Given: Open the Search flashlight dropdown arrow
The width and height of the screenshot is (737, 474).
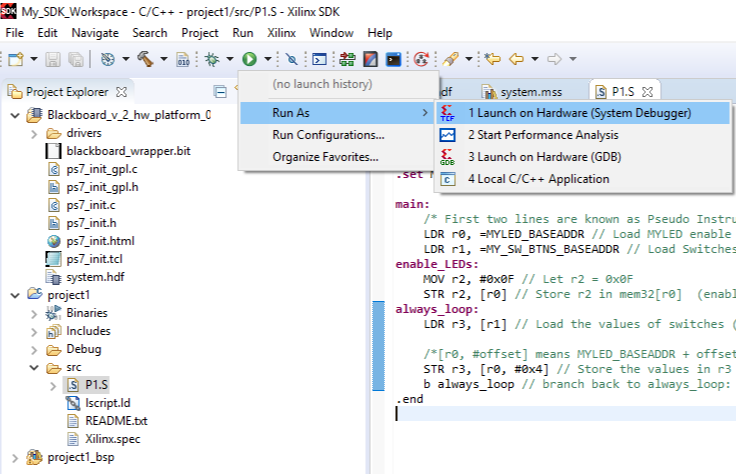Looking at the screenshot, I should click(469, 59).
